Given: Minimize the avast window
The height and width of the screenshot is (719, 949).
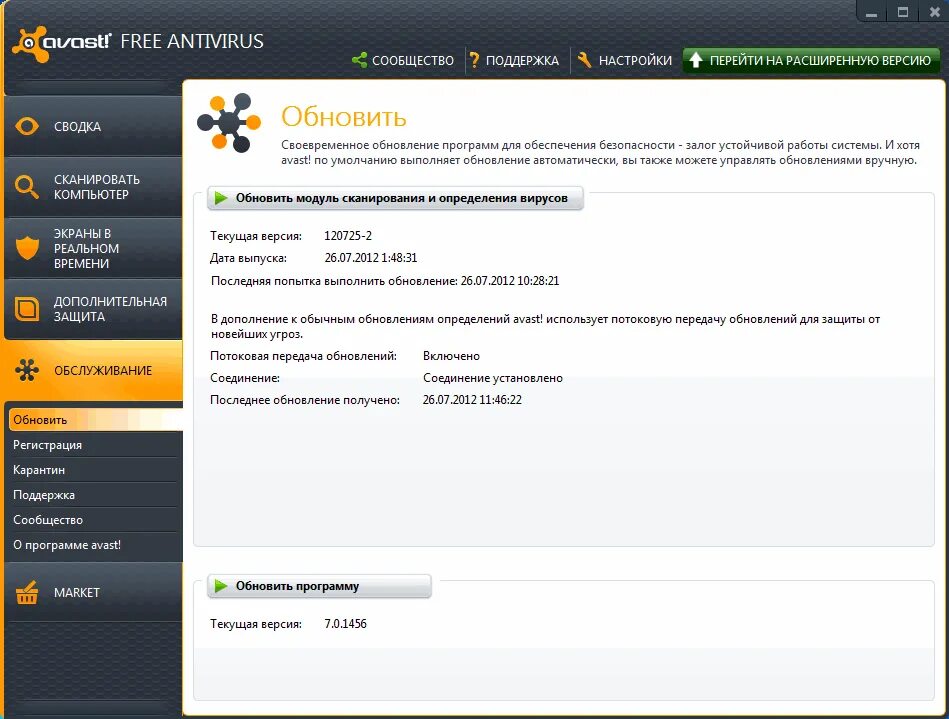Looking at the screenshot, I should [x=872, y=11].
